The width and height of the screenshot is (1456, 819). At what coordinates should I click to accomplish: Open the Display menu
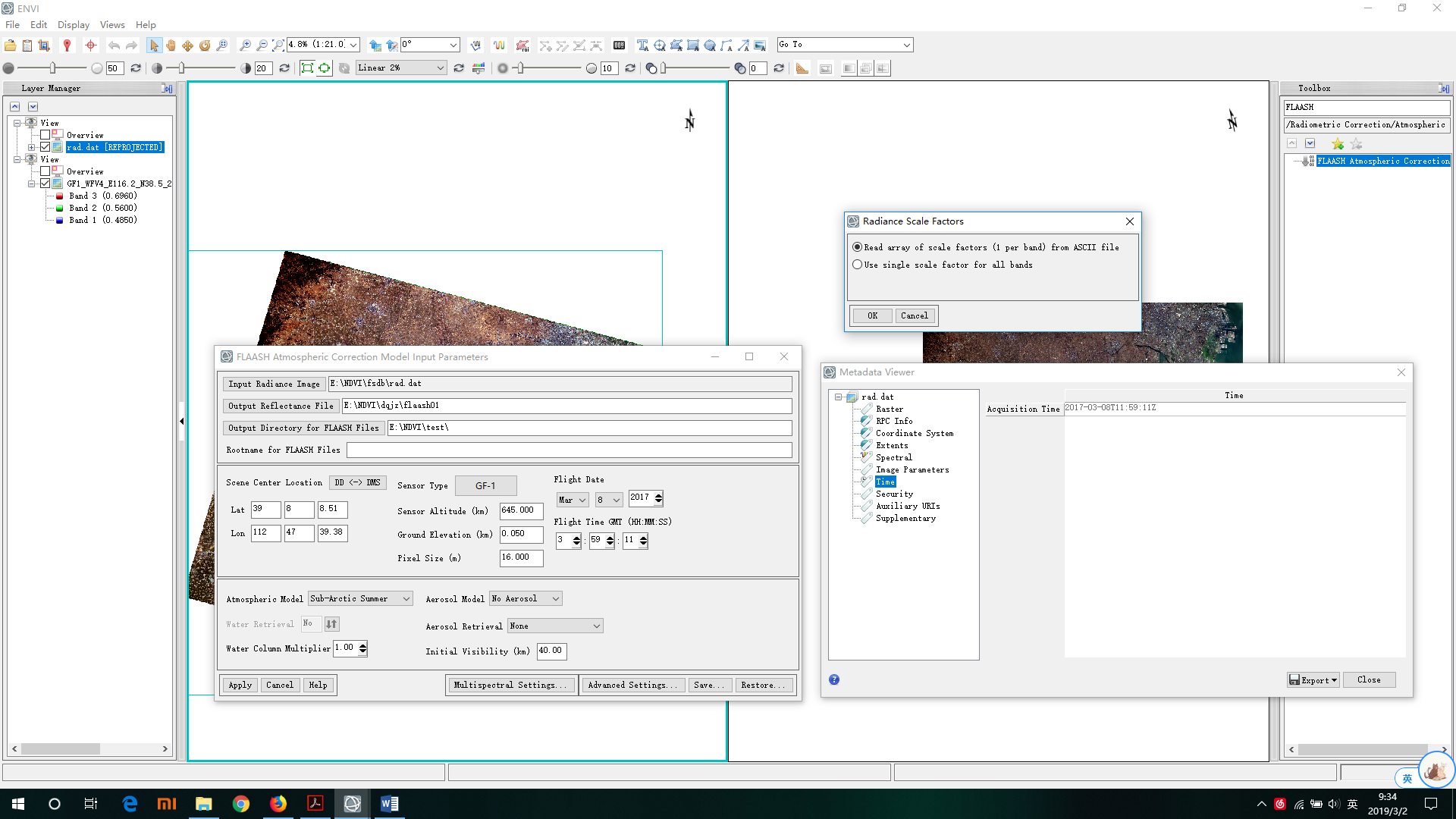coord(73,25)
